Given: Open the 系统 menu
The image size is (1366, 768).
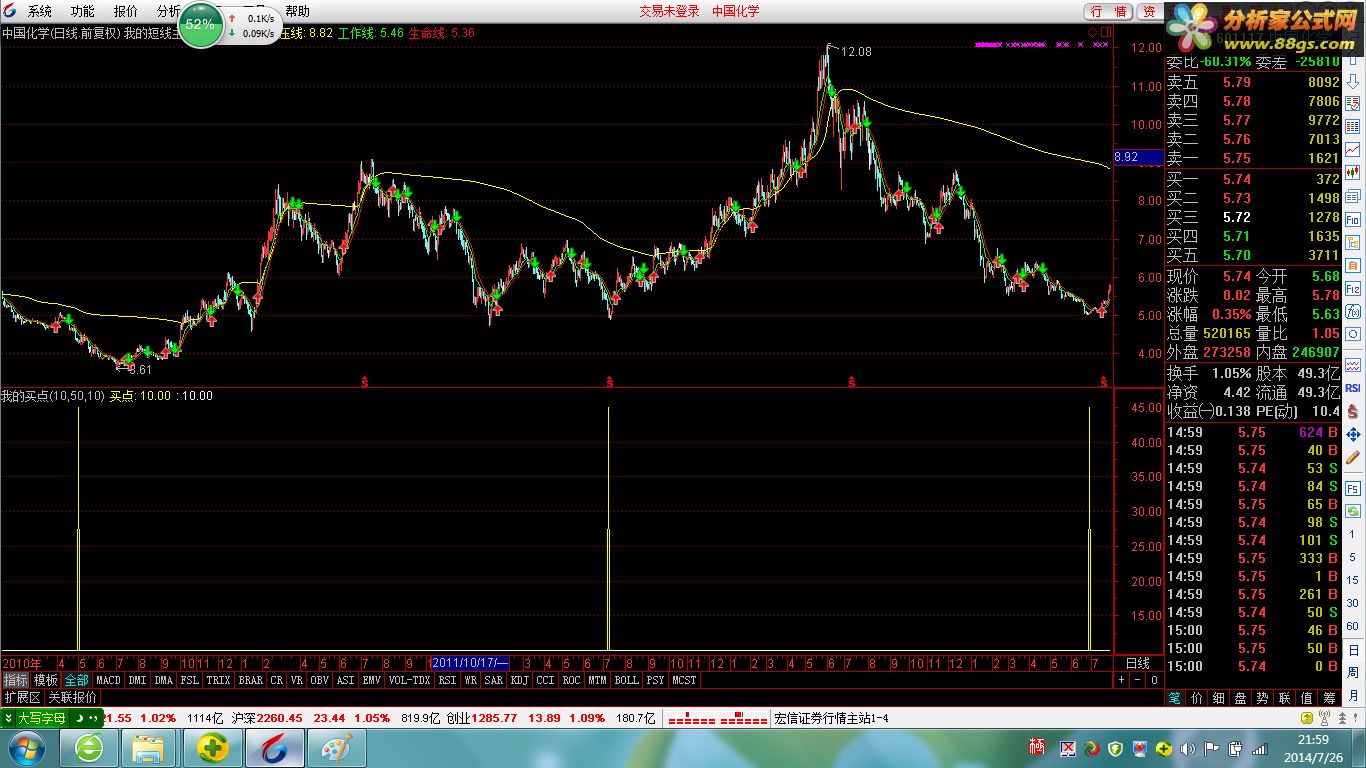Looking at the screenshot, I should [x=40, y=11].
